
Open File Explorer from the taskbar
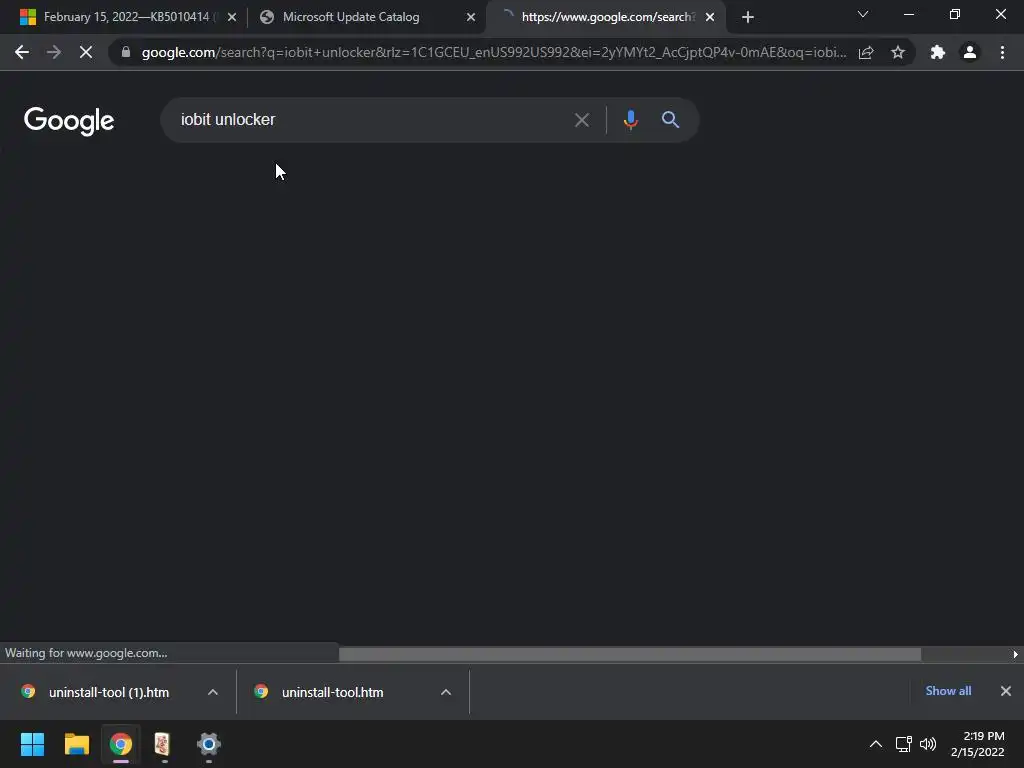76,744
